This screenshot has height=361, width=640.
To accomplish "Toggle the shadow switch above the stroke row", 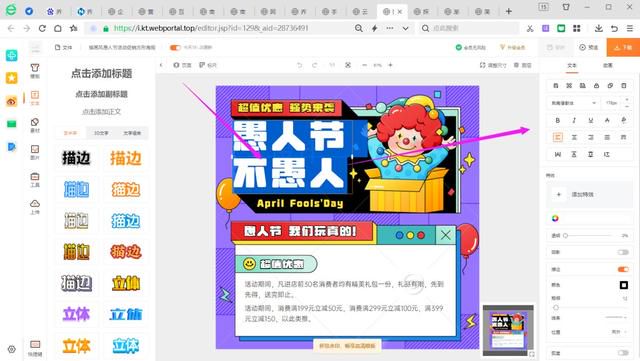I will [623, 252].
